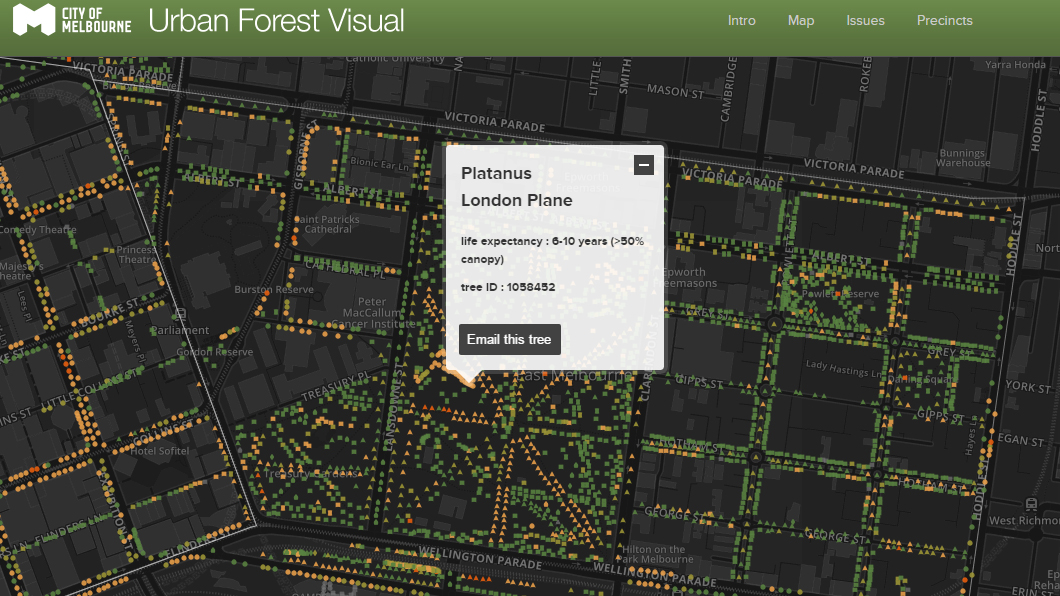The height and width of the screenshot is (596, 1060).
Task: Click the Burston Reserve map label
Action: coord(273,290)
